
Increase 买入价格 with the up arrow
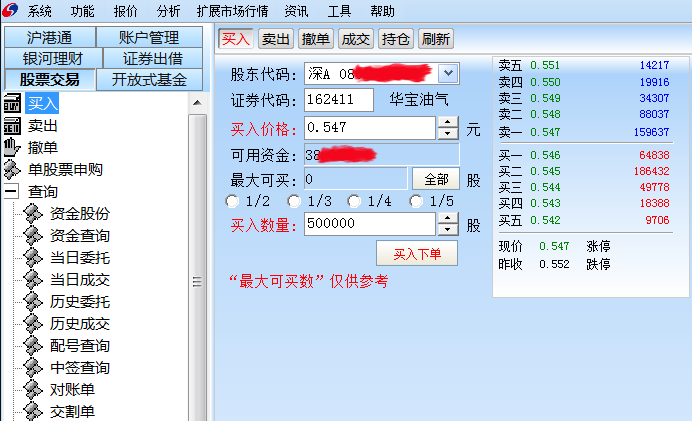tap(448, 122)
